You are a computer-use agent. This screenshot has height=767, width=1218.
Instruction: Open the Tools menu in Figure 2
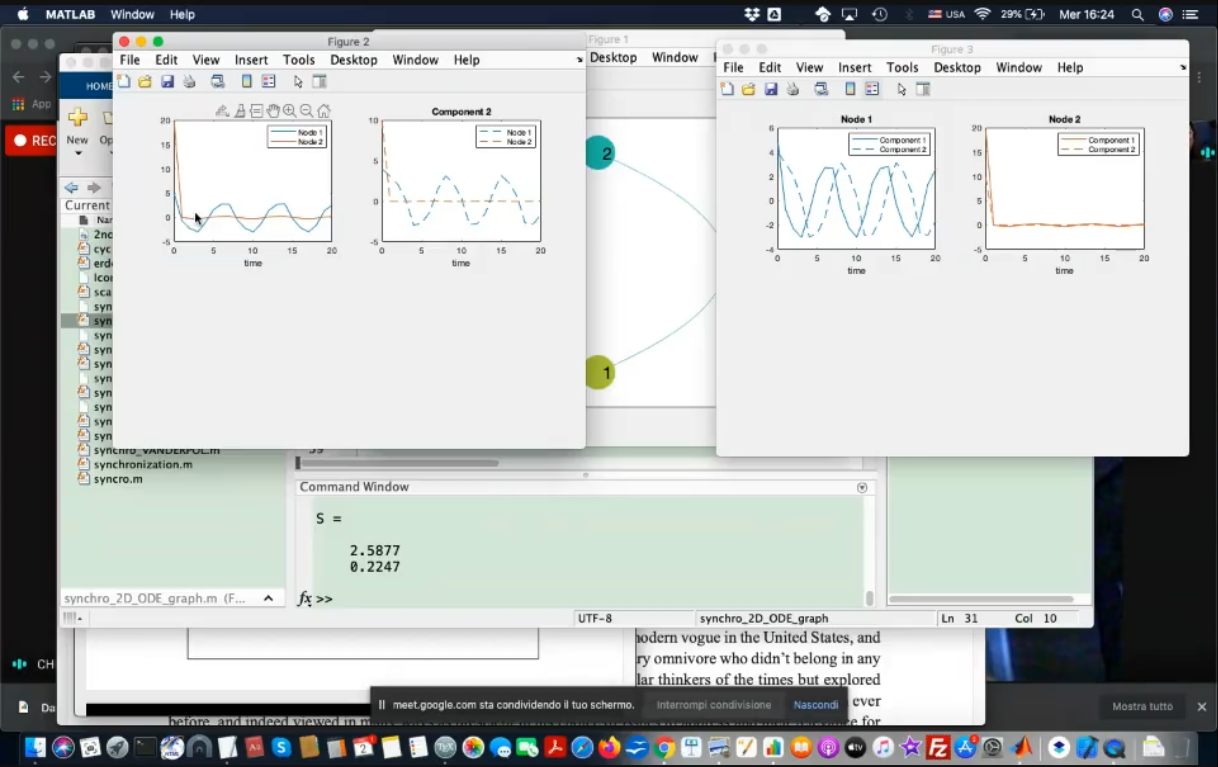(x=298, y=60)
